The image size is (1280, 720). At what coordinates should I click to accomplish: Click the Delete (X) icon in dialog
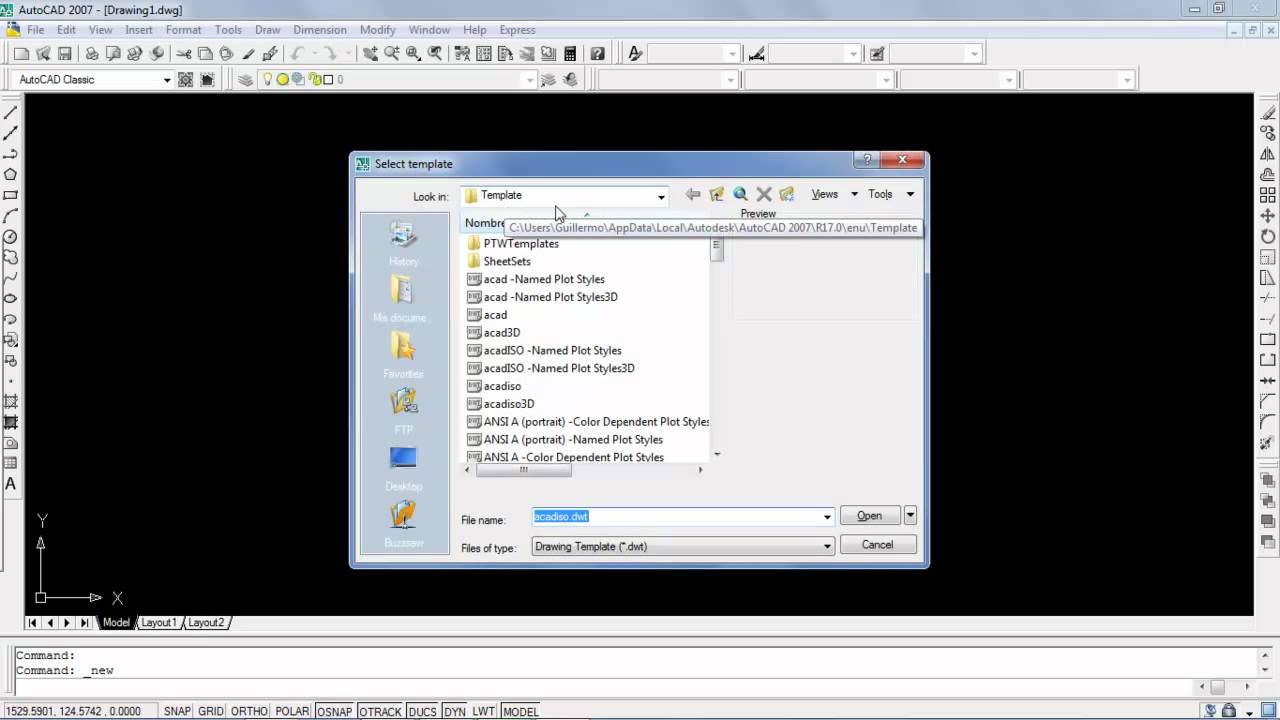(x=764, y=194)
